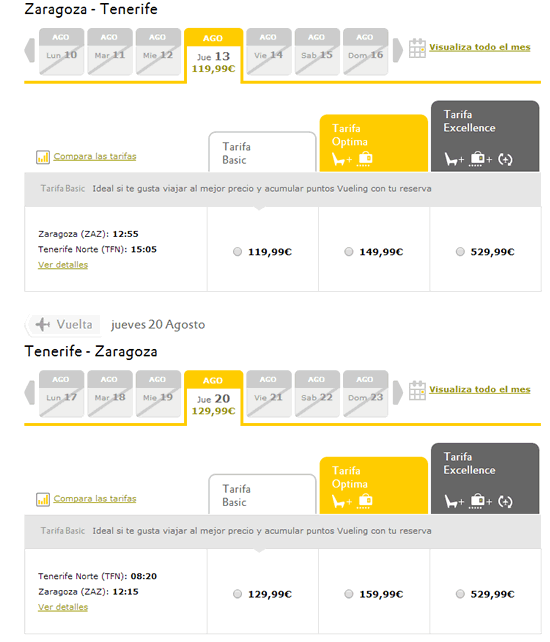
Task: Select outbound Optima fare 149,99€
Action: pos(349,252)
